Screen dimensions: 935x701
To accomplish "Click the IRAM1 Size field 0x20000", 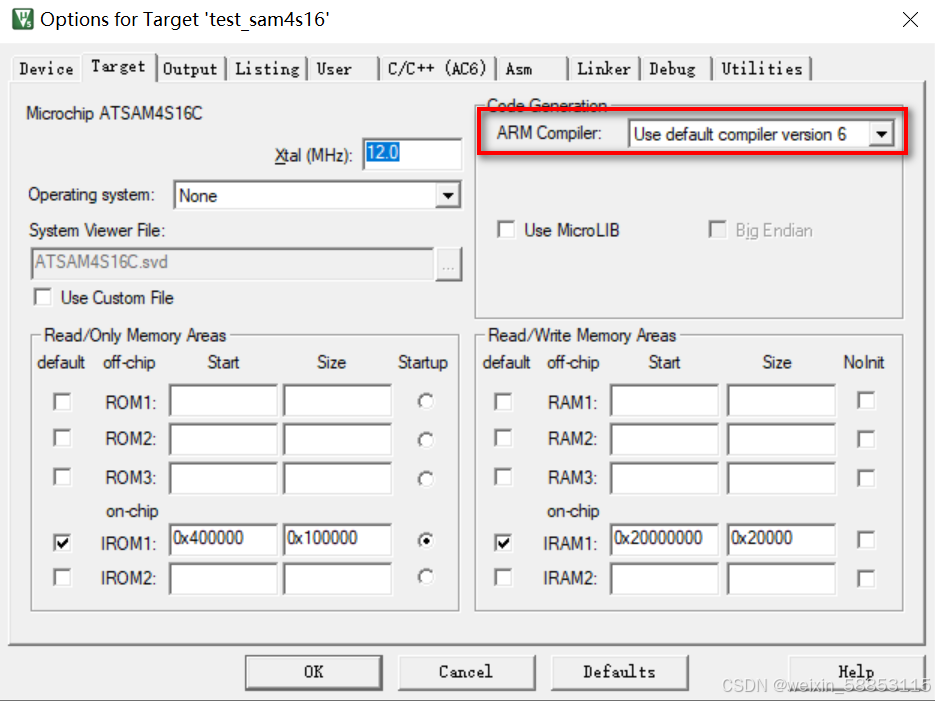I will pyautogui.click(x=781, y=539).
